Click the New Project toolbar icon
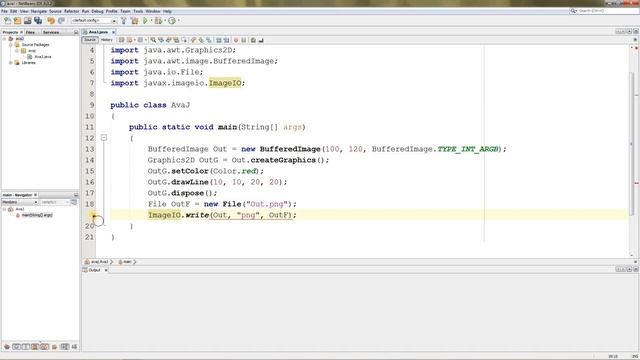This screenshot has width=640, height=360. pyautogui.click(x=17, y=20)
